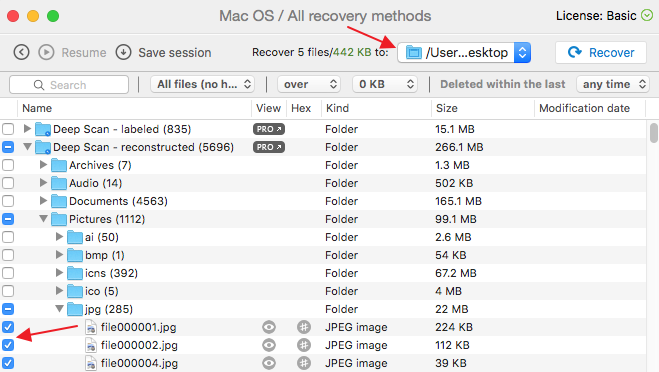Open the over size comparison dropdown
The height and width of the screenshot is (372, 659).
click(308, 84)
